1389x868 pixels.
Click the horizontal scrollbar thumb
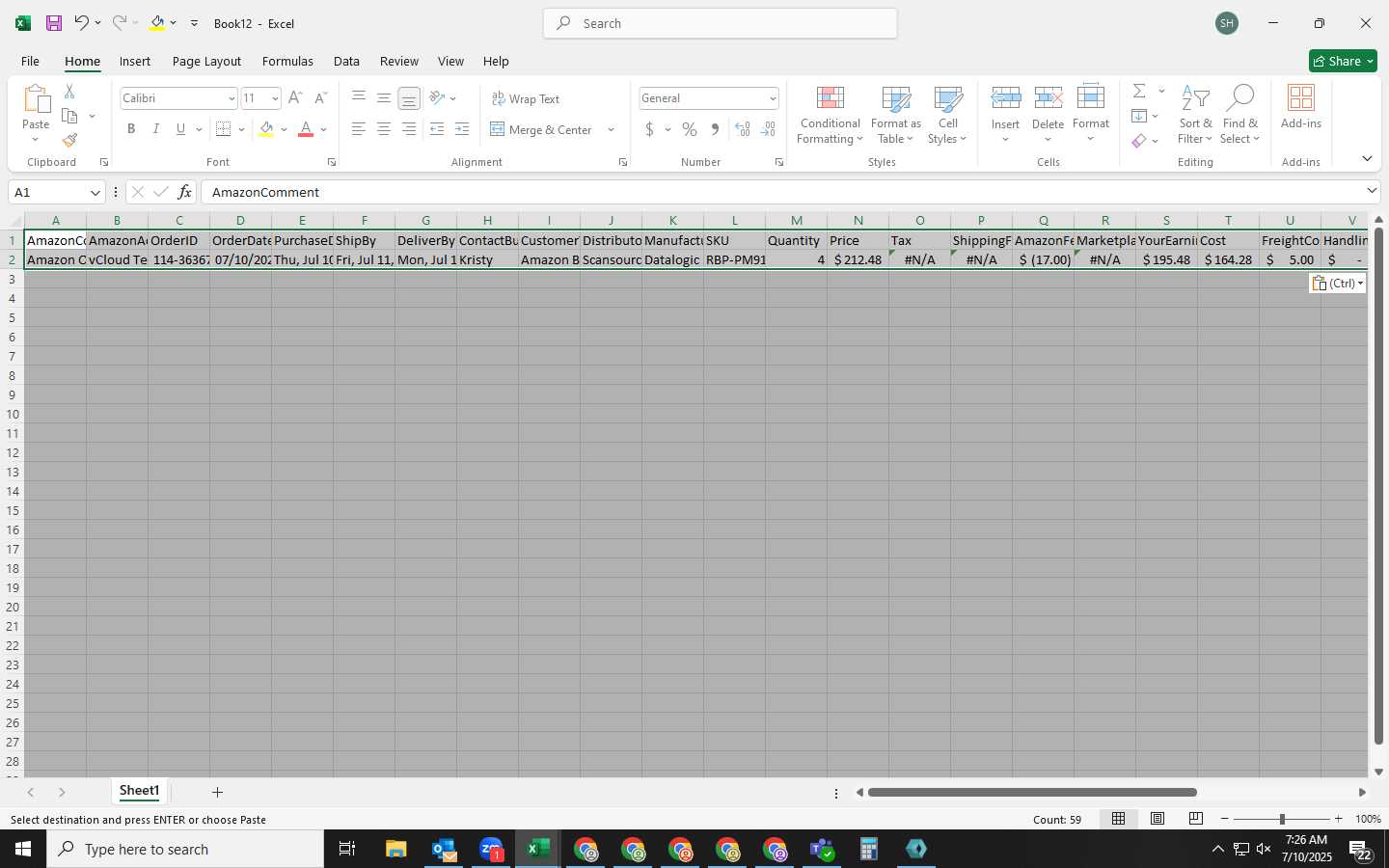pyautogui.click(x=1032, y=792)
